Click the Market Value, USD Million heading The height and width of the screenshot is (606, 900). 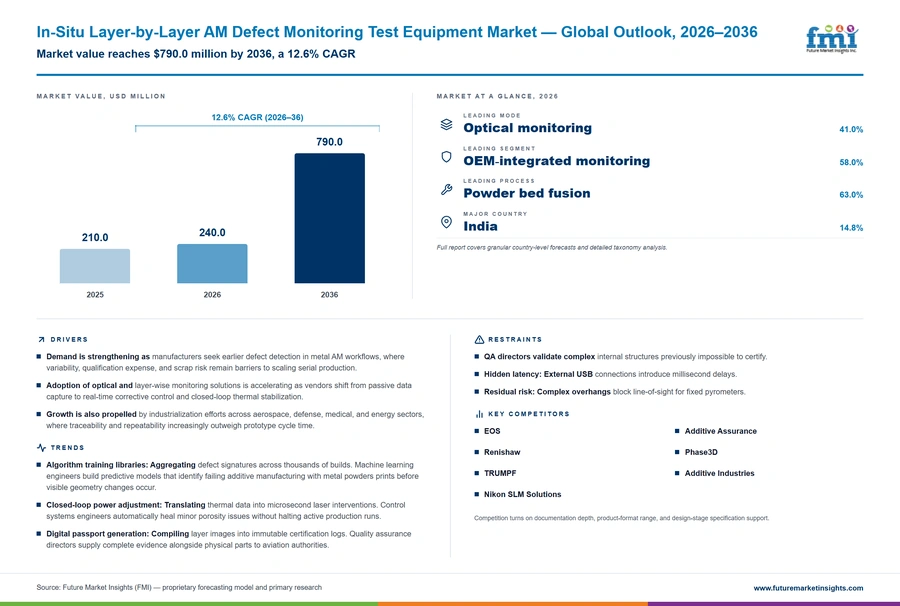[101, 96]
